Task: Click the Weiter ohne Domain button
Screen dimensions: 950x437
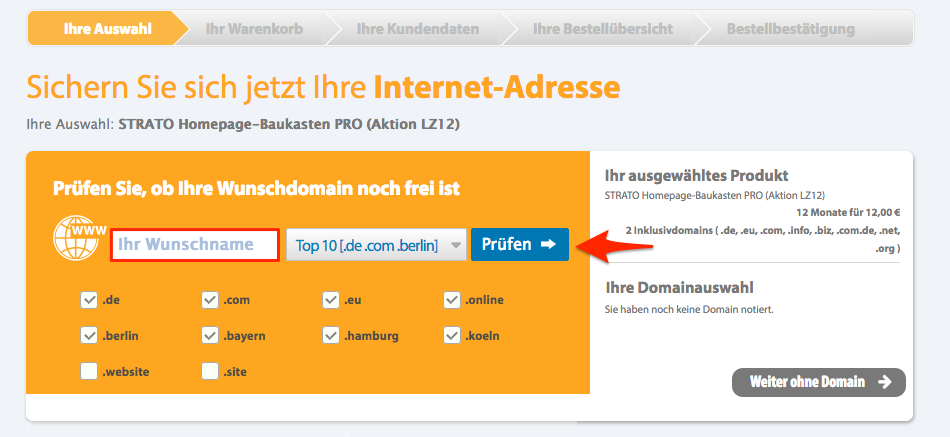Action: 818,382
